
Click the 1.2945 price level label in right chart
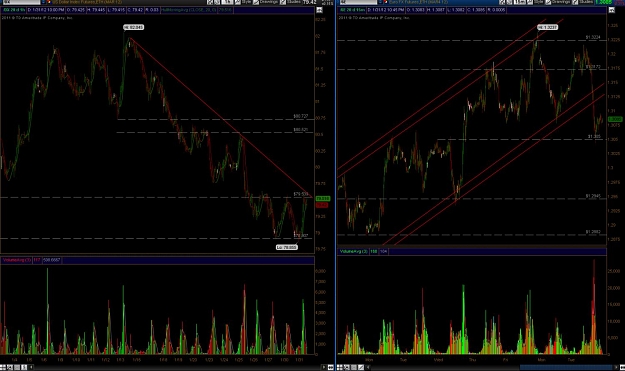[x=593, y=196]
